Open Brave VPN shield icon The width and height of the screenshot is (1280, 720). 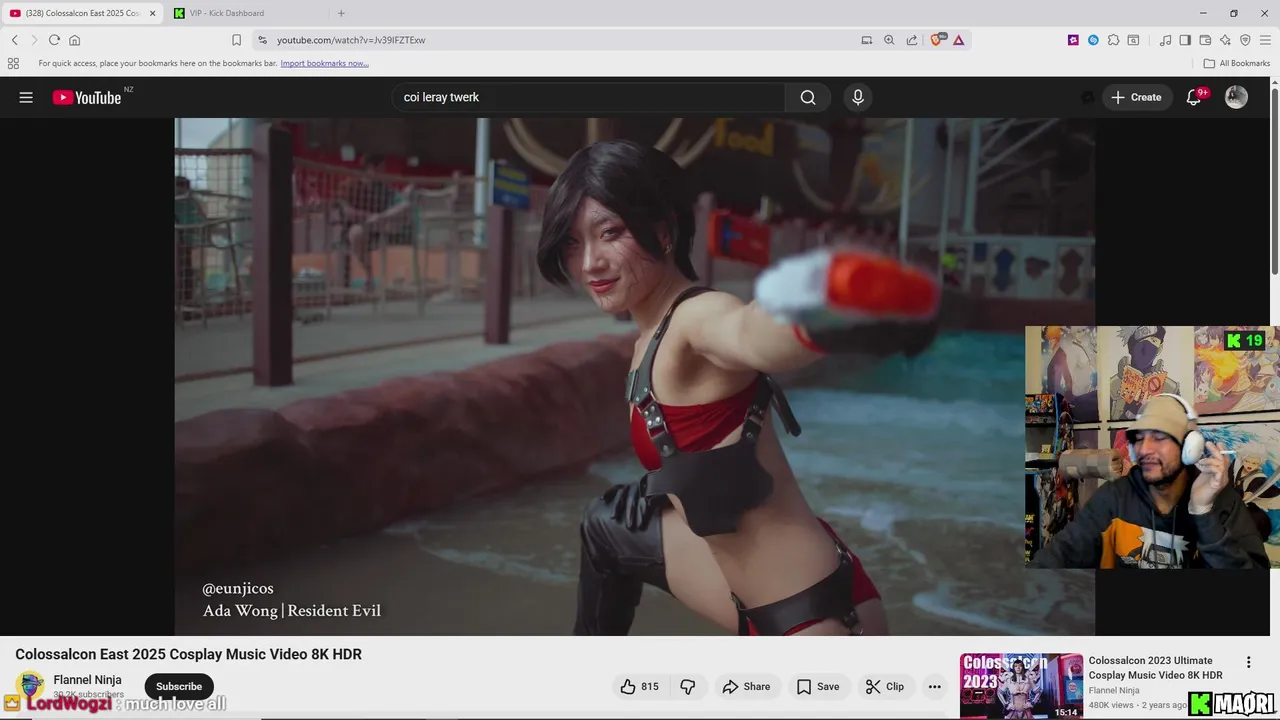pyautogui.click(x=1245, y=40)
